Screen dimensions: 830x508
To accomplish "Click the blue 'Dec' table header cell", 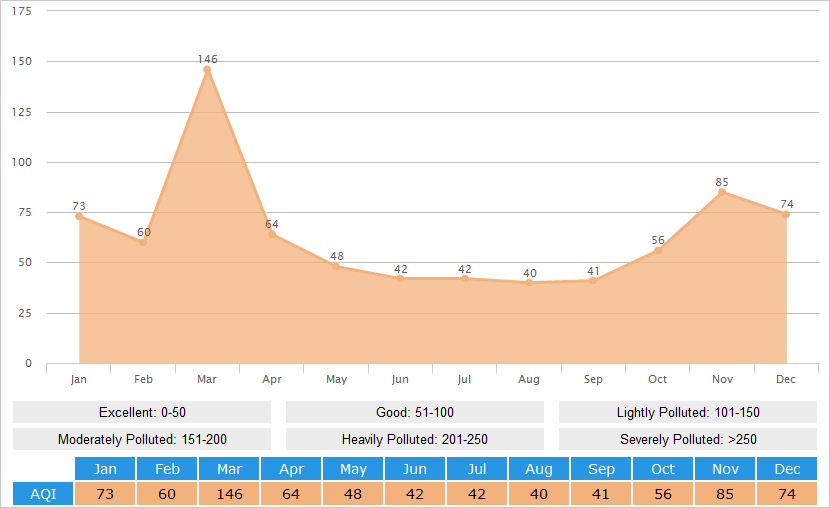I will 787,469.
